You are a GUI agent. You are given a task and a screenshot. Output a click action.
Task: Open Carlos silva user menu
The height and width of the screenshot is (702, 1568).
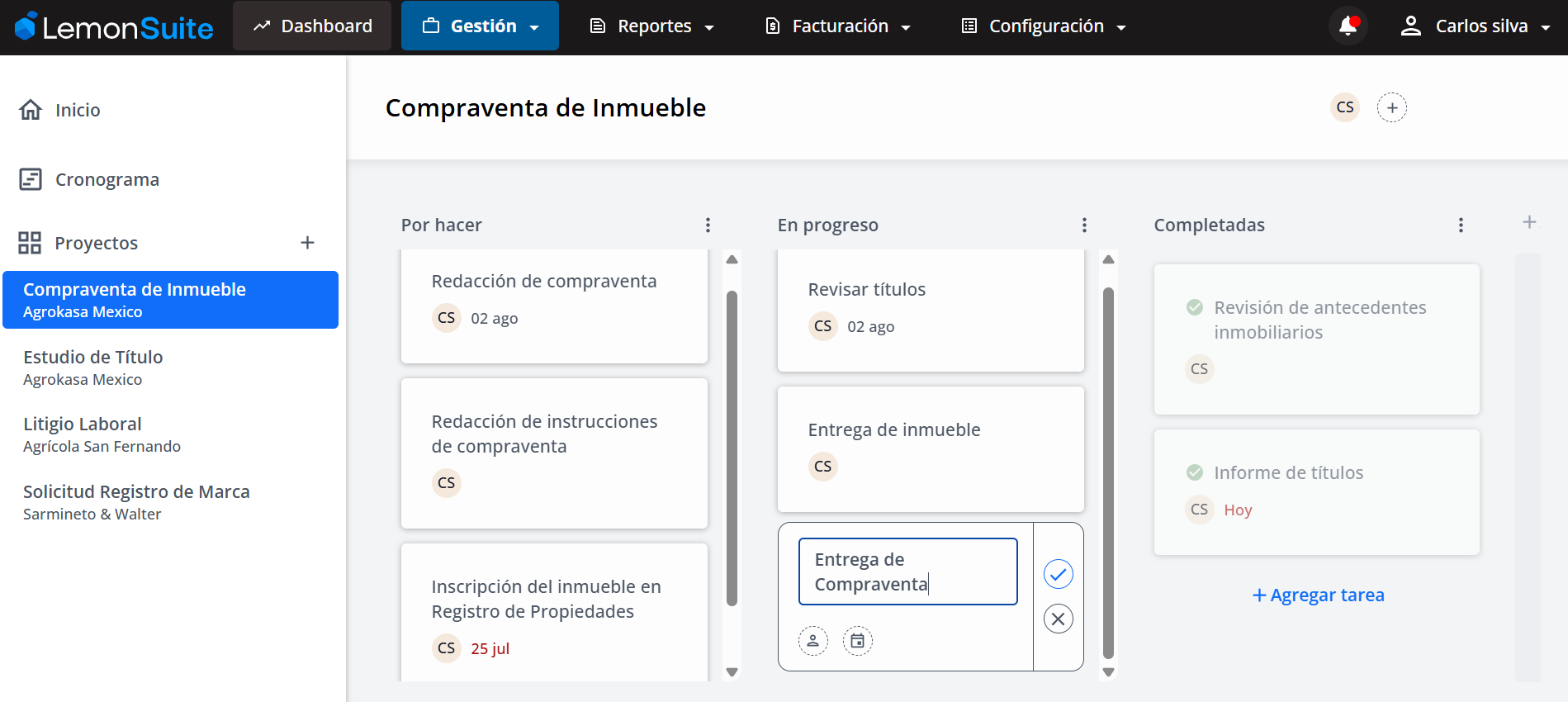(x=1476, y=26)
